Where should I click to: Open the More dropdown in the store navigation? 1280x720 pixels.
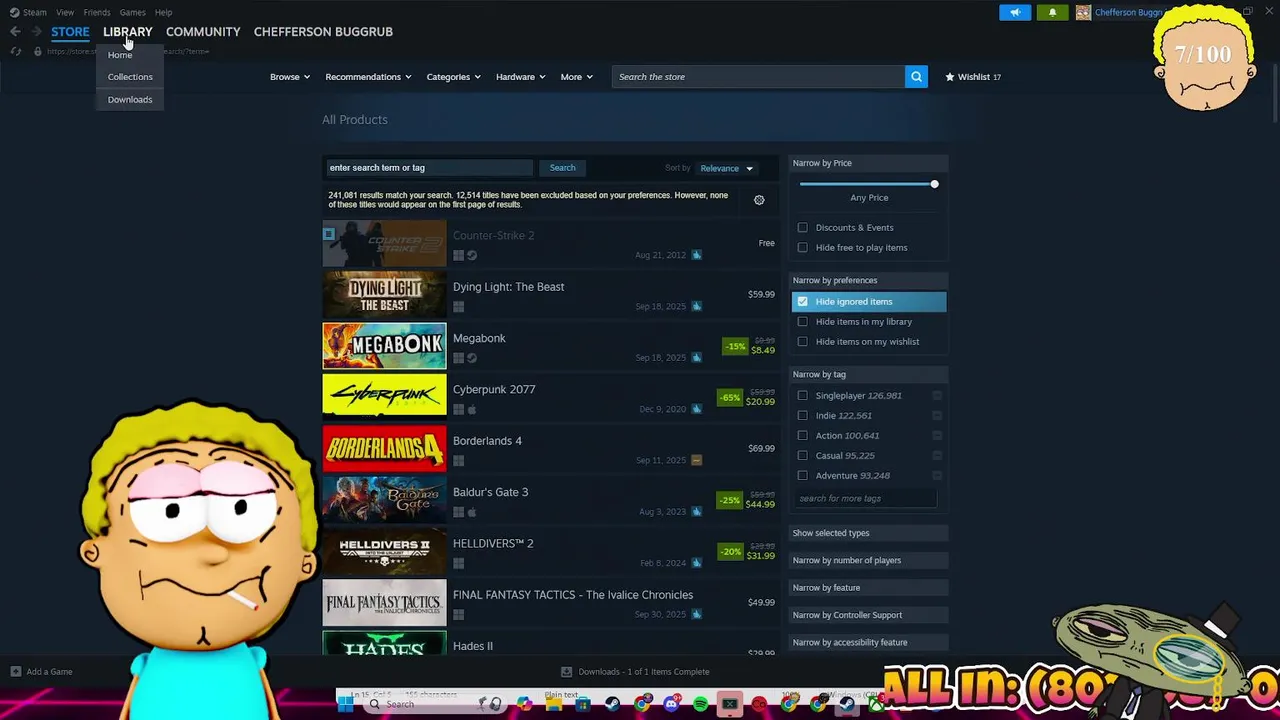pos(577,77)
